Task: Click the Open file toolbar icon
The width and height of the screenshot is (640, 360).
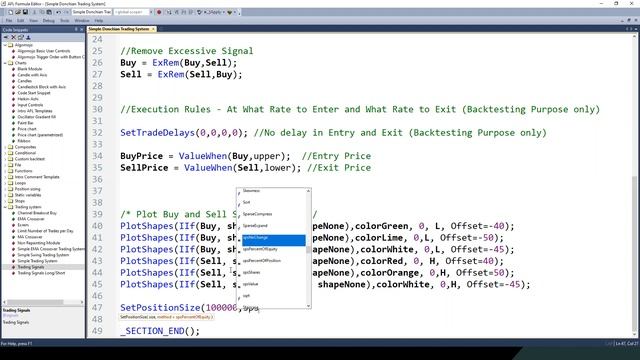Action: coord(18,12)
